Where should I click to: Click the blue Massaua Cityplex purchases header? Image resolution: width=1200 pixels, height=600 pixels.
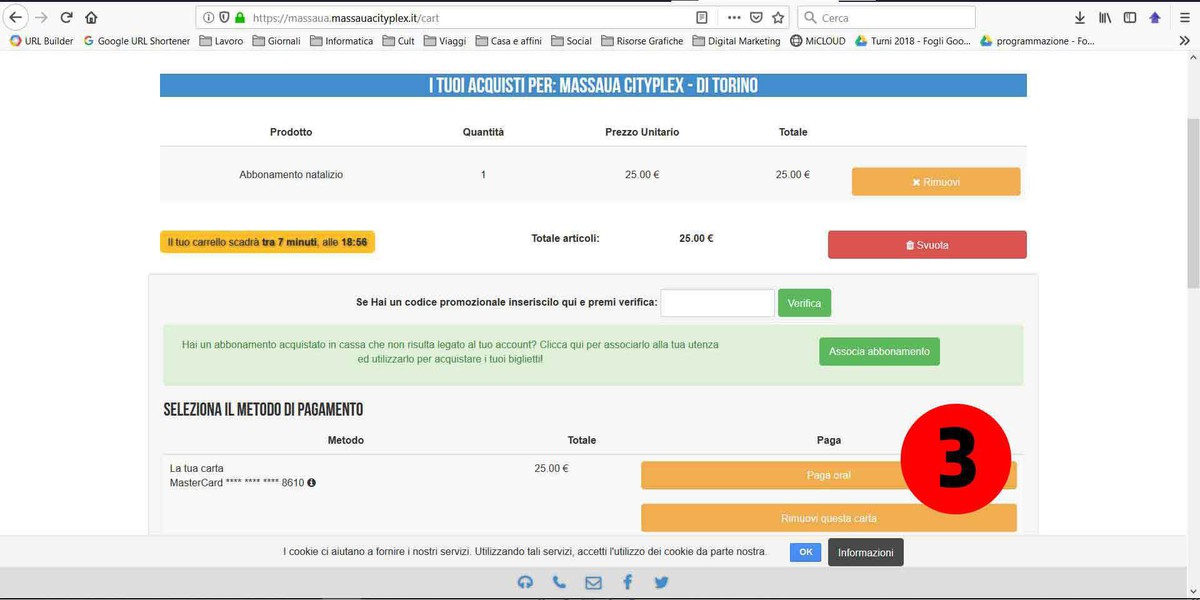pos(593,86)
